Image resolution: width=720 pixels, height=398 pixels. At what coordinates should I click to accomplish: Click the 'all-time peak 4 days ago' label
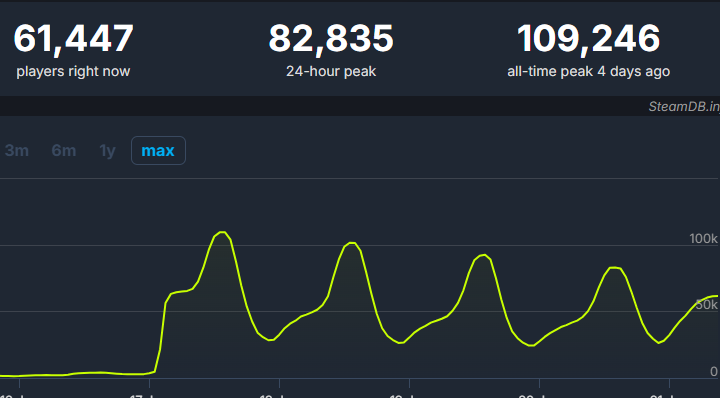pyautogui.click(x=589, y=71)
